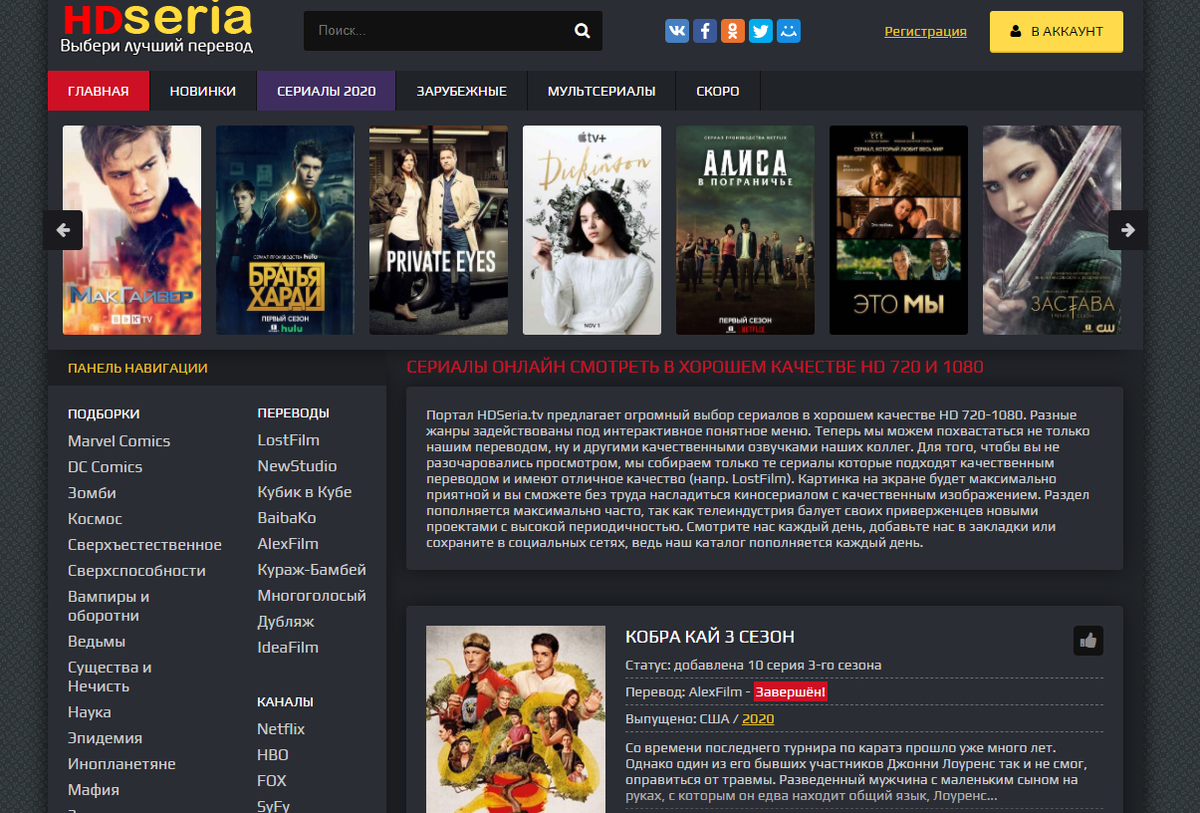Click the Moi Mir social icon
The height and width of the screenshot is (813, 1200).
coord(789,31)
